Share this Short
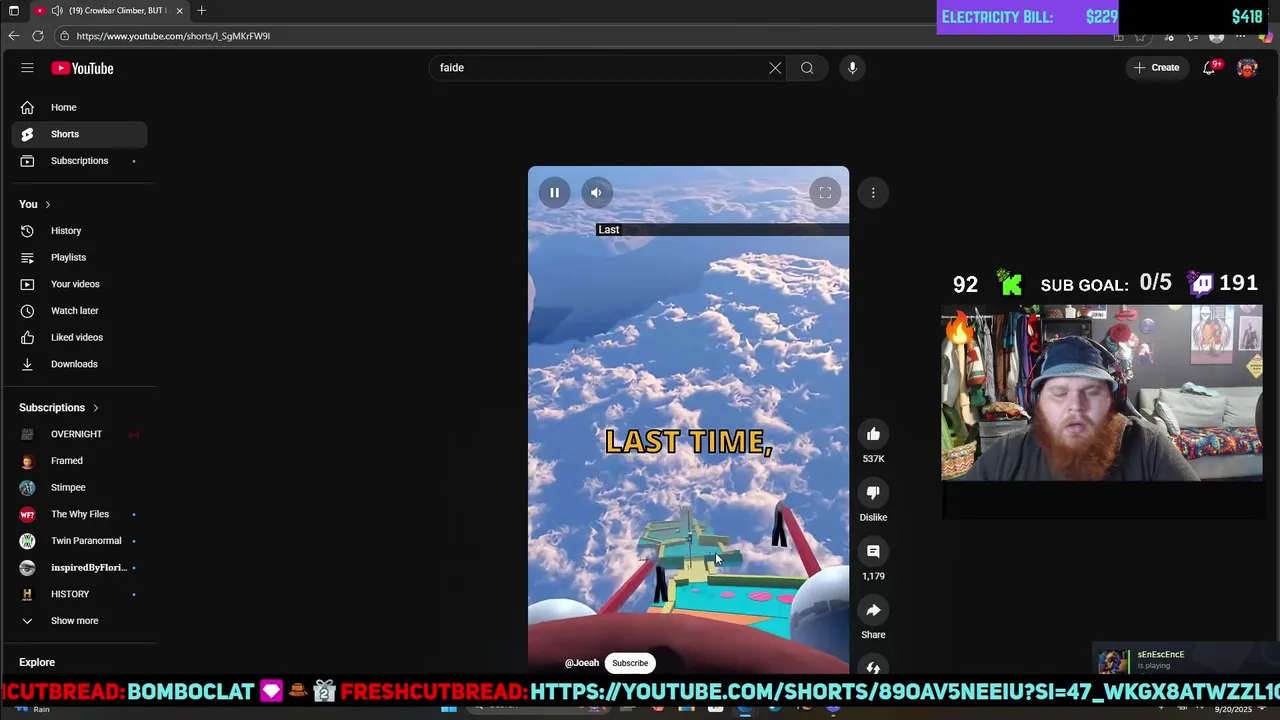This screenshot has height=720, width=1280. point(873,611)
